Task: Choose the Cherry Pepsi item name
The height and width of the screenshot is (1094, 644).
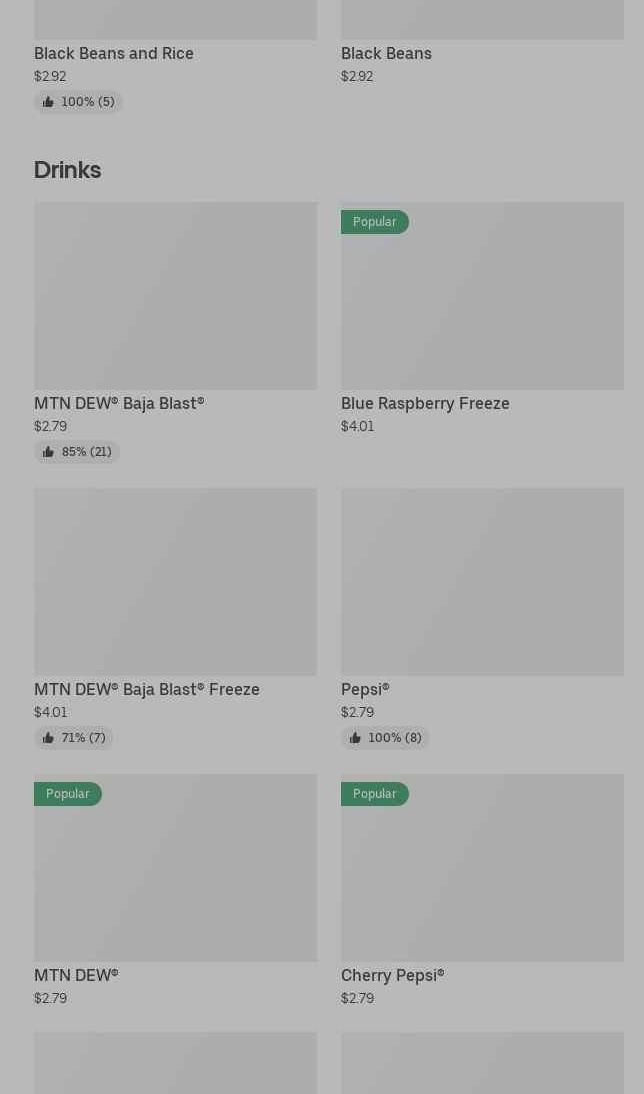Action: click(x=392, y=975)
